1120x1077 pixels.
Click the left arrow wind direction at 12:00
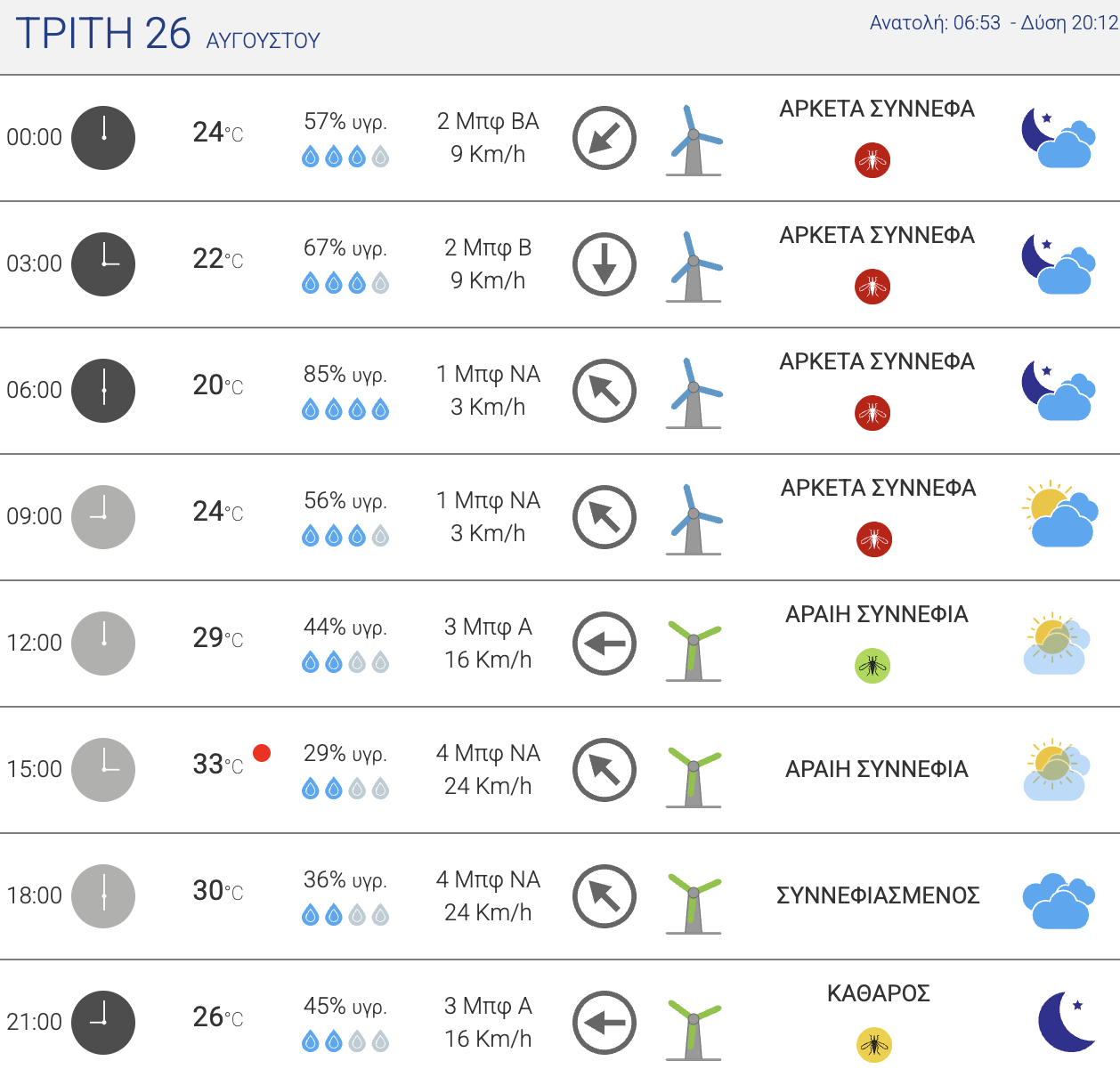point(605,644)
